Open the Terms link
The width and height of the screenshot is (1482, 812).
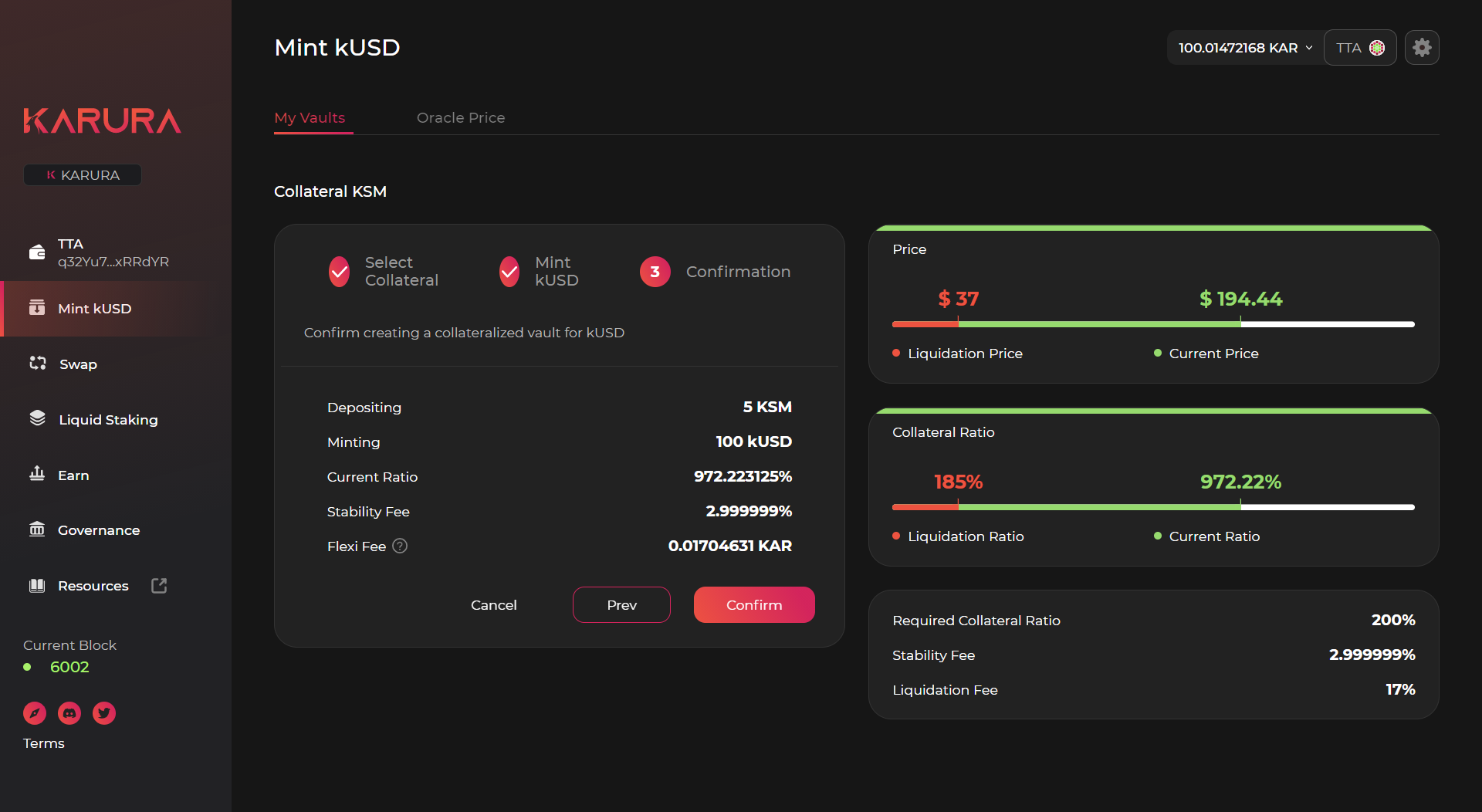pos(44,743)
